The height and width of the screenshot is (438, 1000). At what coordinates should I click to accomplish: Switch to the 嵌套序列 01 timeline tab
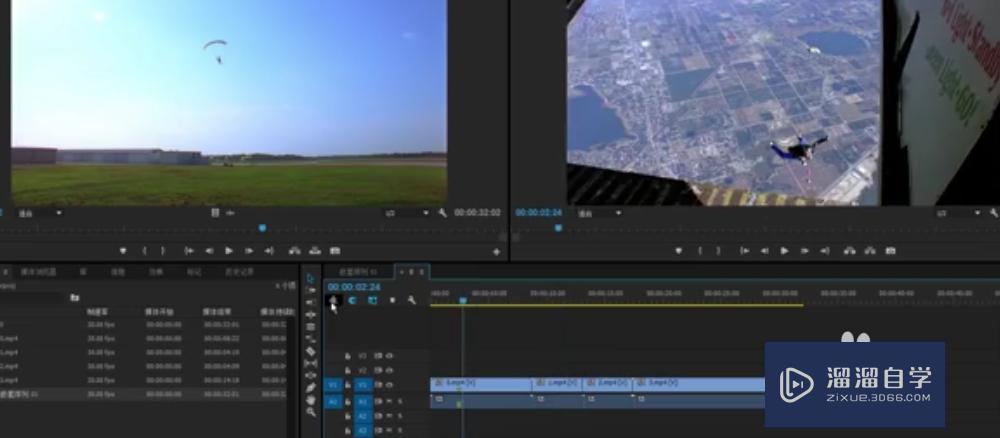click(x=358, y=272)
